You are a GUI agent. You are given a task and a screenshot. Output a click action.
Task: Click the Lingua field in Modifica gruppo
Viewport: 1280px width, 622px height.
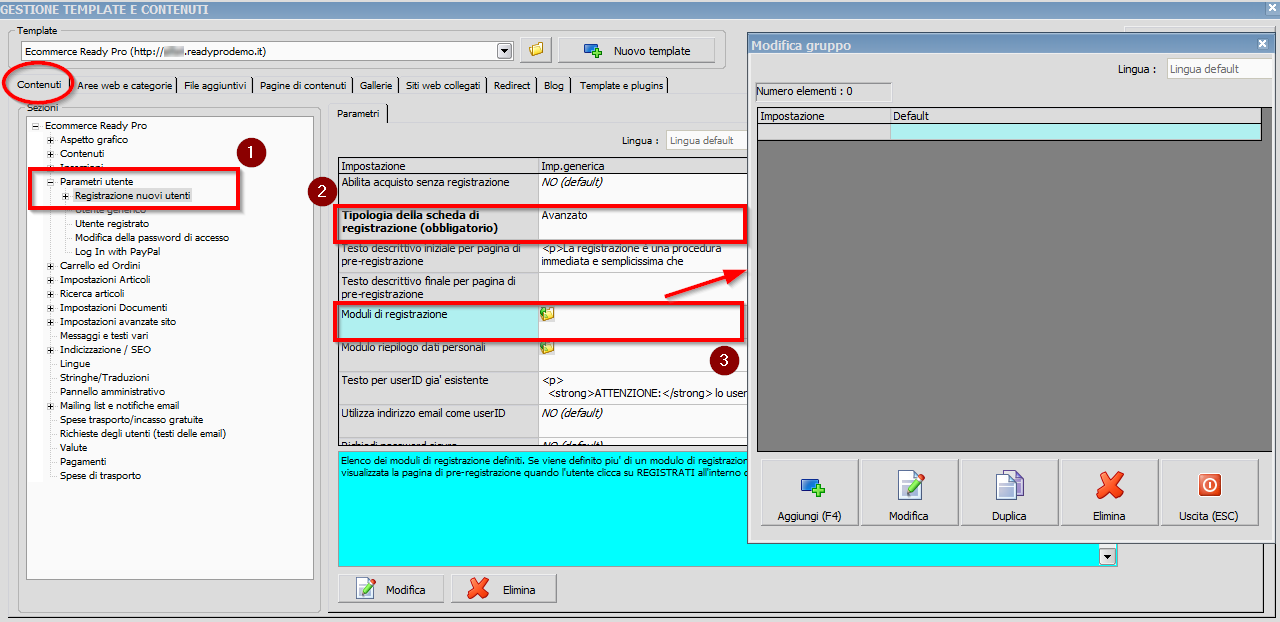1218,69
